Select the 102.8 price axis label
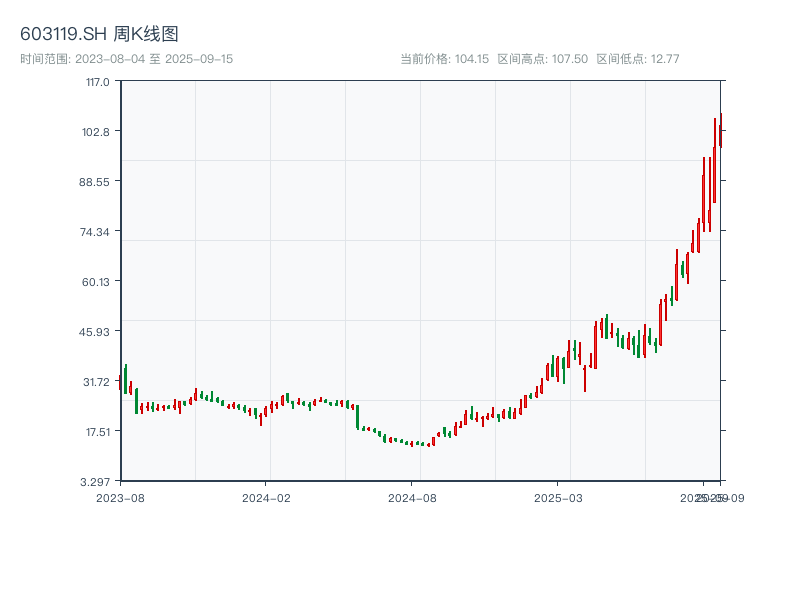Viewport: 800px width, 600px height. [97, 131]
